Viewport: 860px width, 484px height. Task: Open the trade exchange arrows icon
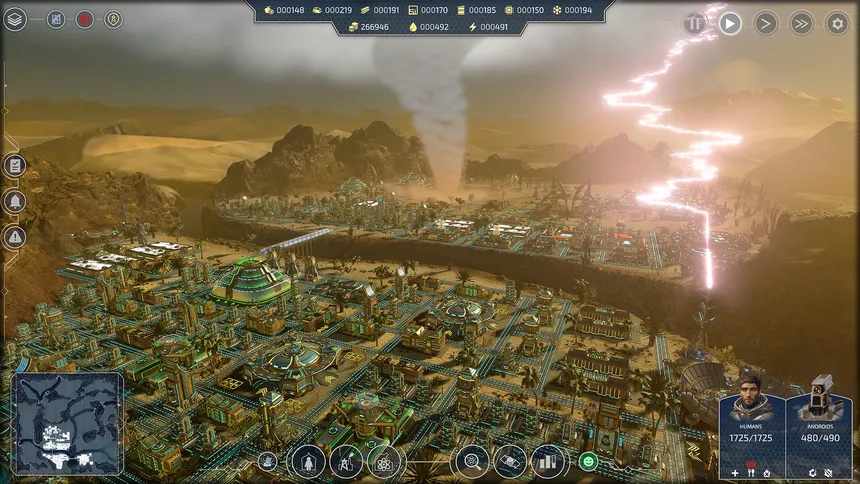pos(510,463)
